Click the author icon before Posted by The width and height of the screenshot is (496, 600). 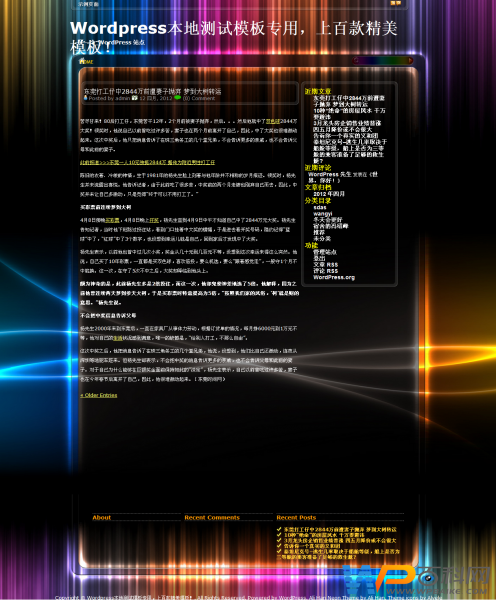86,98
